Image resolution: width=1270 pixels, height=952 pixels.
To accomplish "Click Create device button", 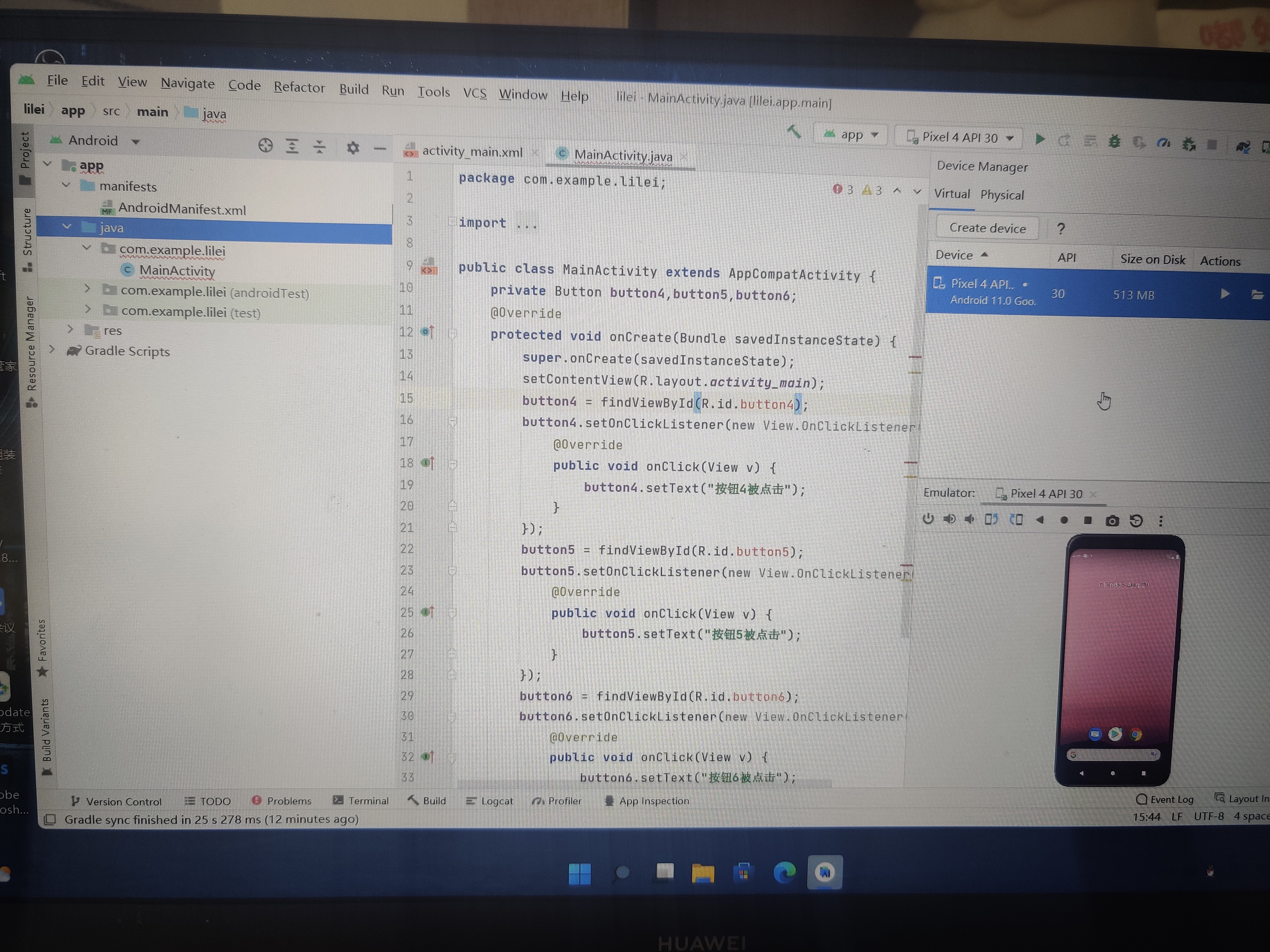I will [987, 228].
